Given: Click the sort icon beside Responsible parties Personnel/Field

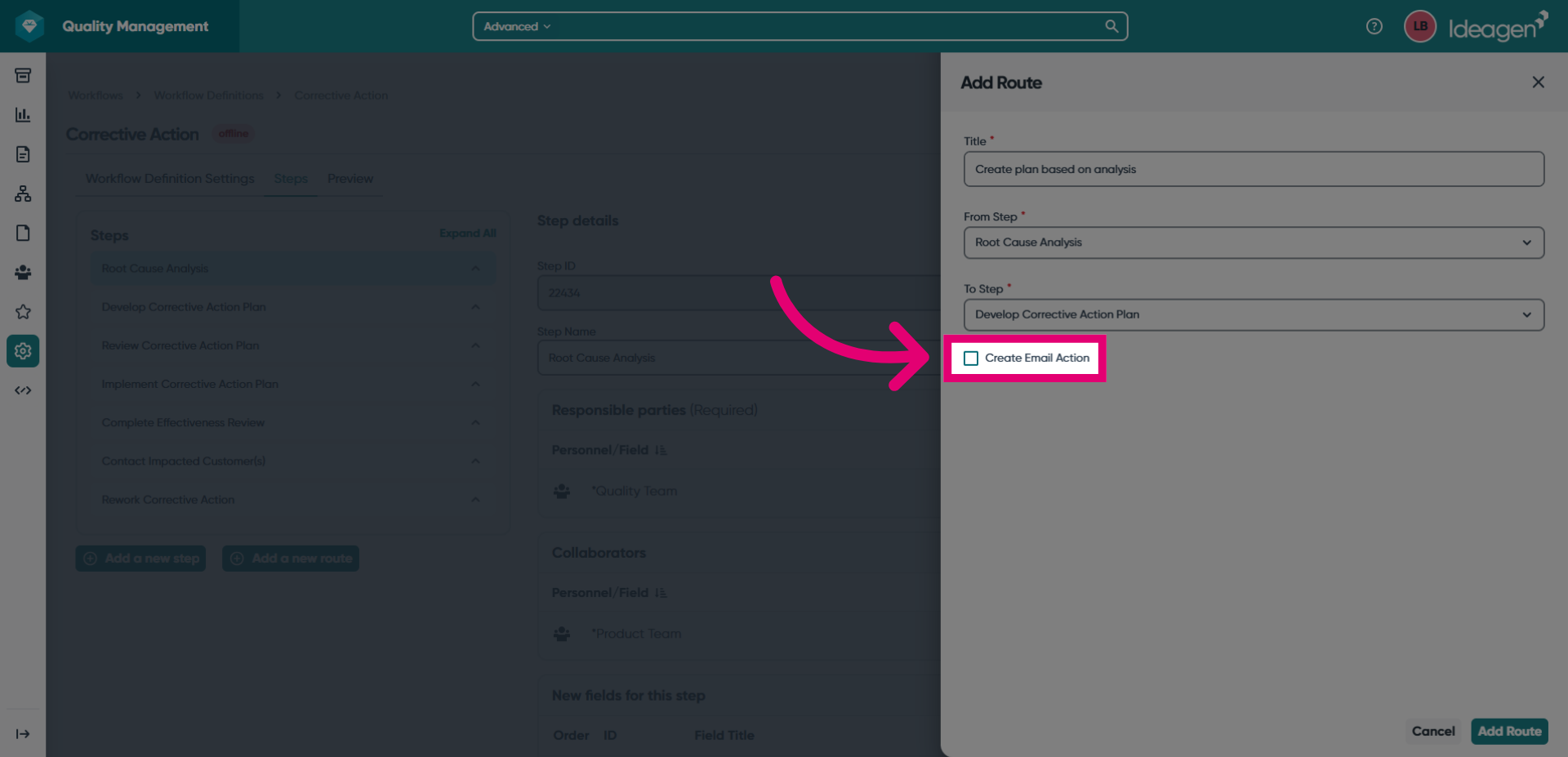Looking at the screenshot, I should click(661, 450).
